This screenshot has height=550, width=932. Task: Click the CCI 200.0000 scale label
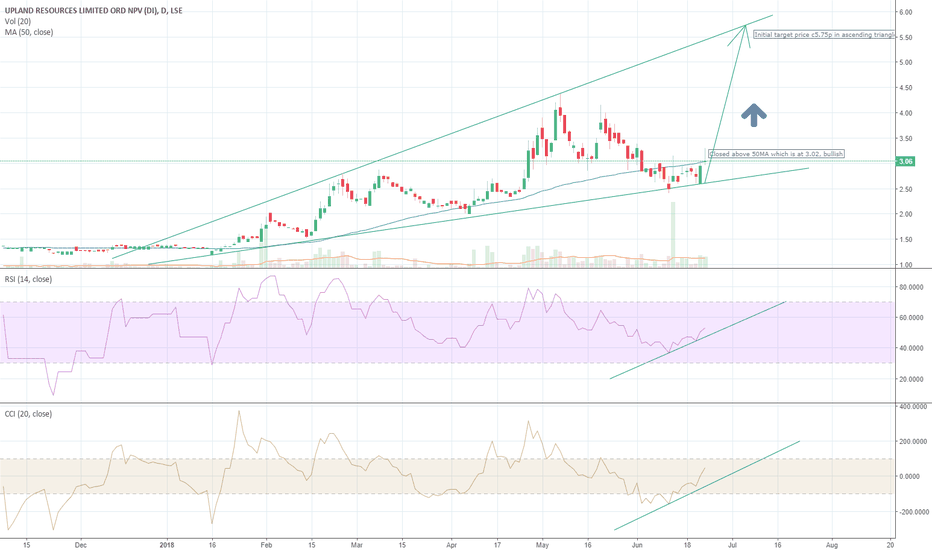[x=913, y=442]
